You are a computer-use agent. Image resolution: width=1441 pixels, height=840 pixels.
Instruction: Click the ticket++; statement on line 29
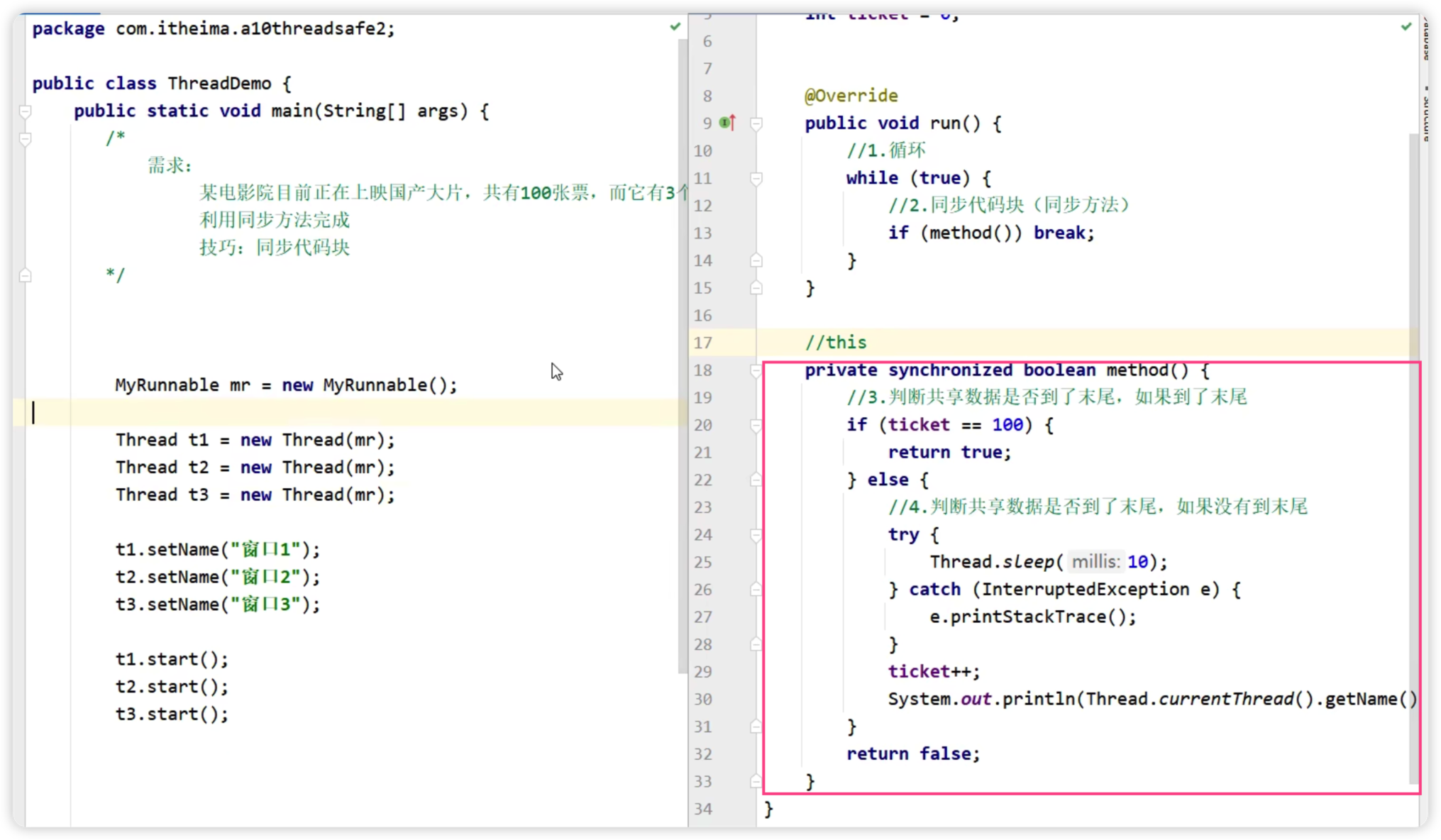click(x=934, y=672)
